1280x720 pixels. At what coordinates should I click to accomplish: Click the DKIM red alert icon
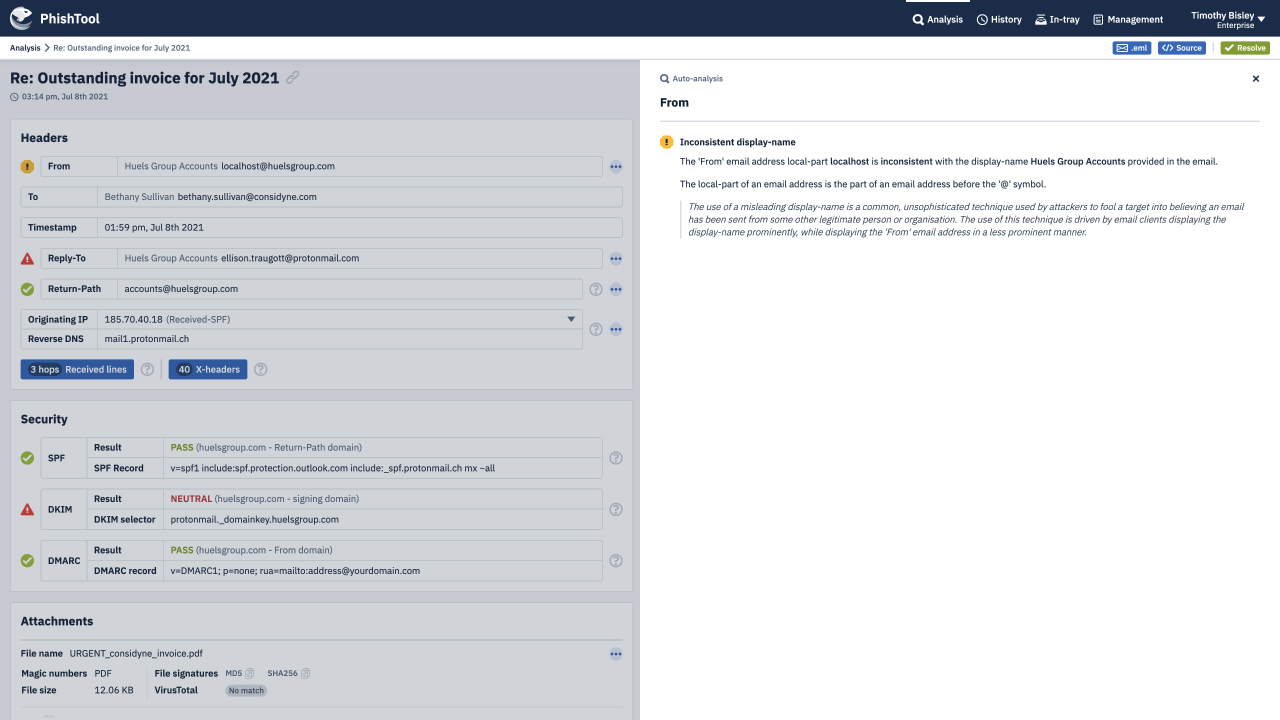tap(27, 509)
